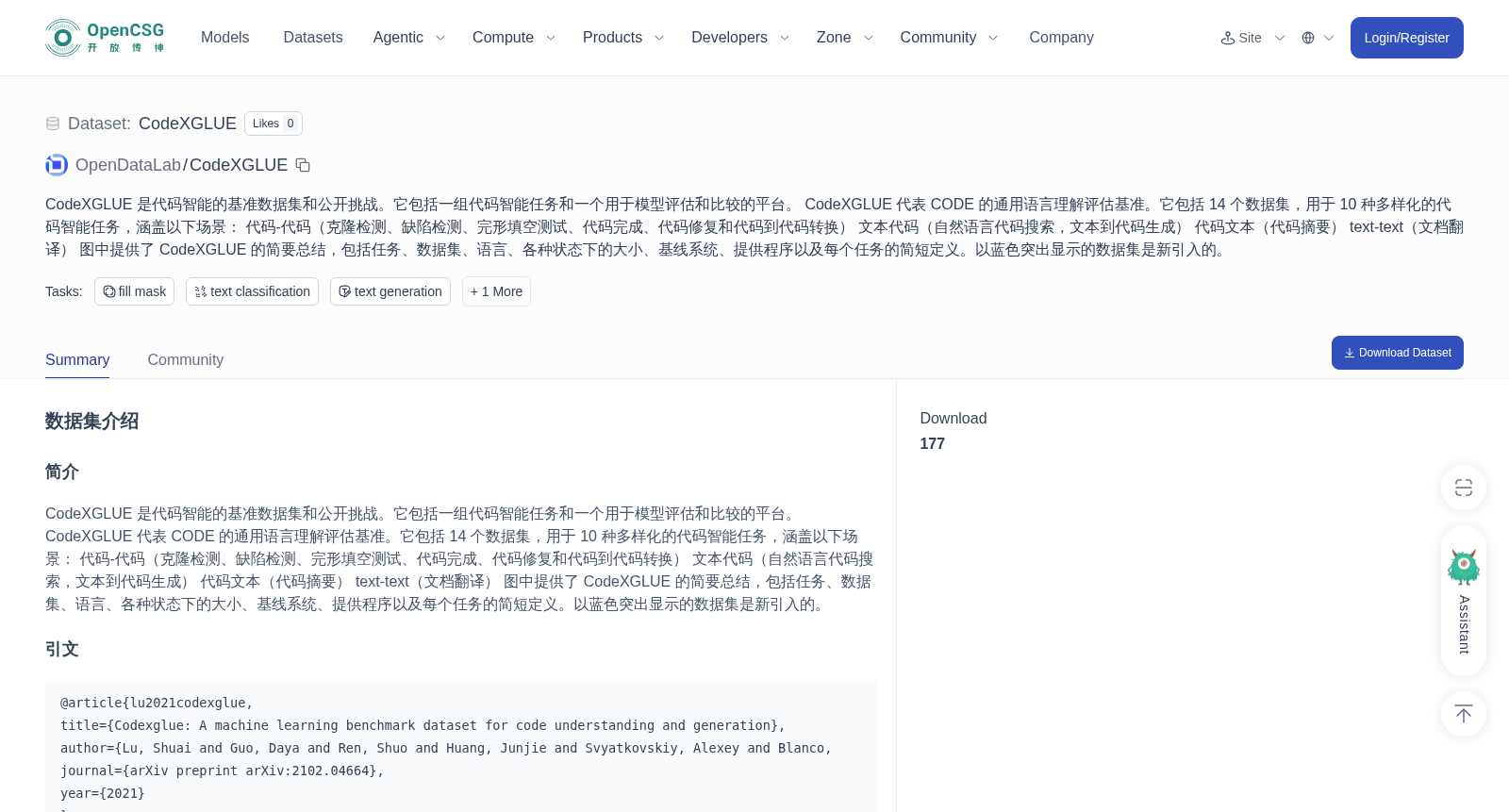The image size is (1509, 812).
Task: Click the Site location icon
Action: pos(1228,38)
